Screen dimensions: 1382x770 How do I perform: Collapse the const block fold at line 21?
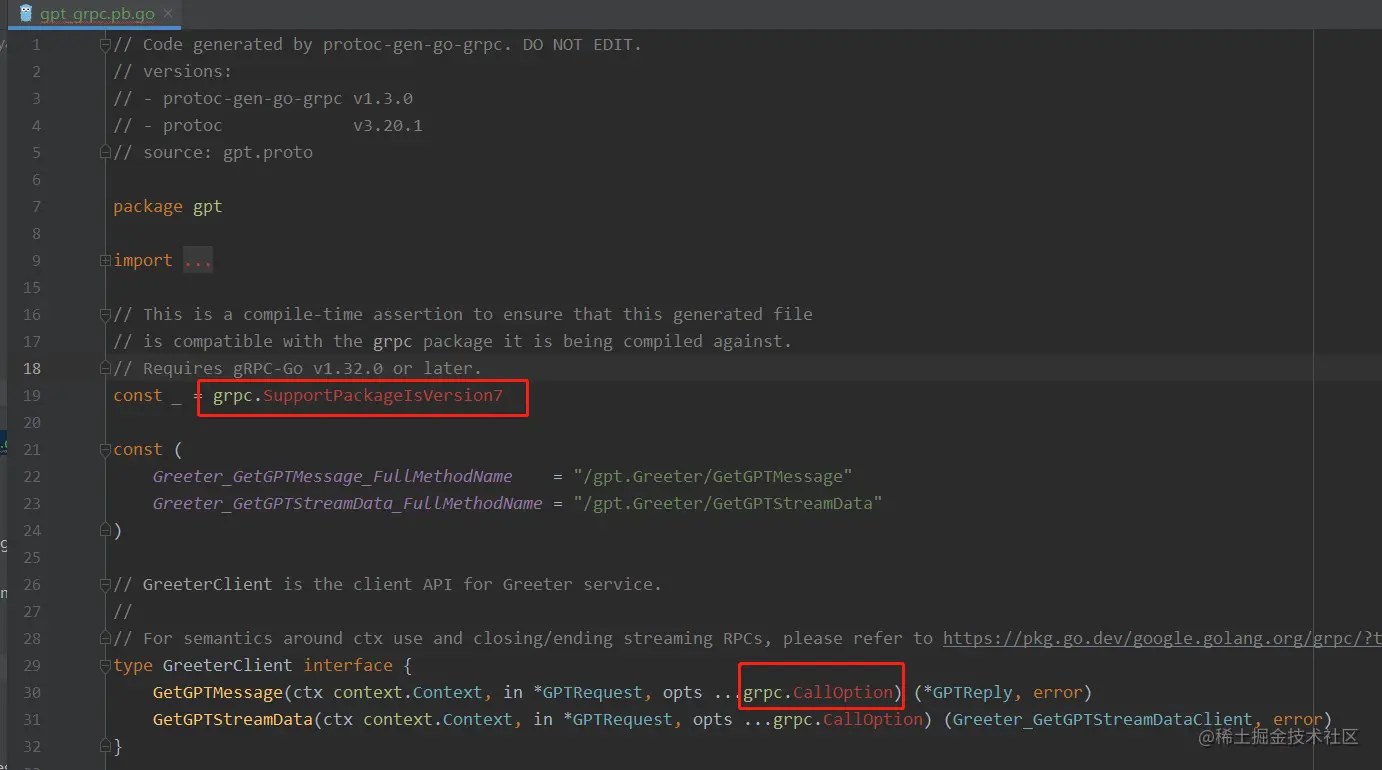point(105,449)
